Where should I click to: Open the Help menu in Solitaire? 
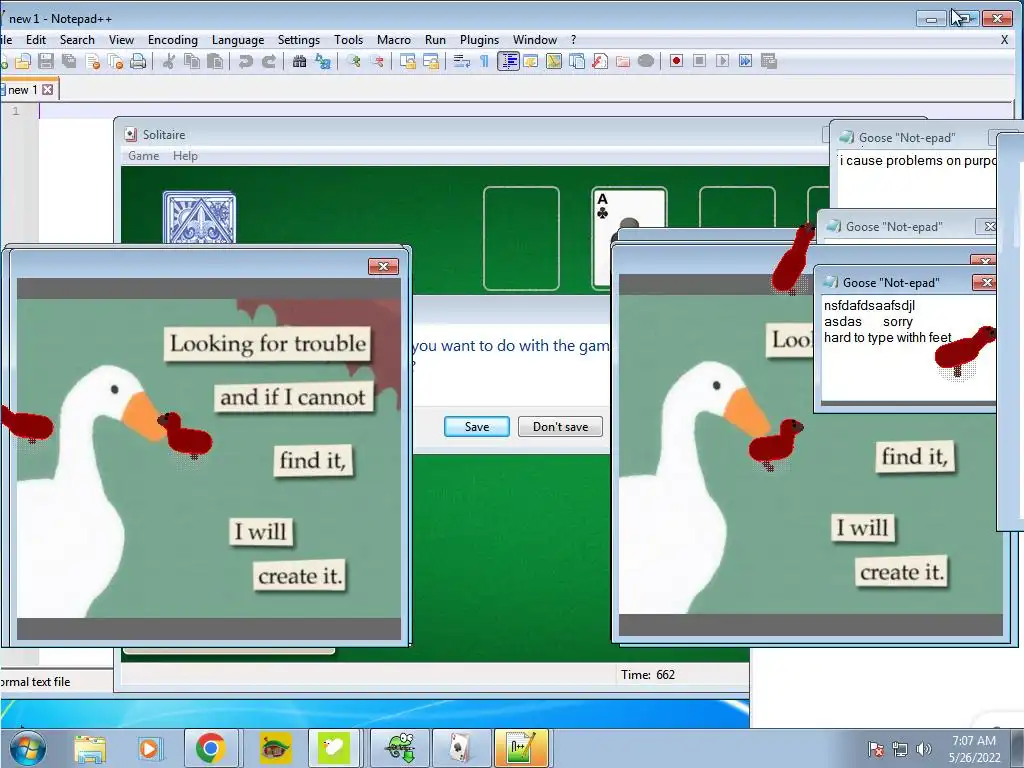(185, 155)
